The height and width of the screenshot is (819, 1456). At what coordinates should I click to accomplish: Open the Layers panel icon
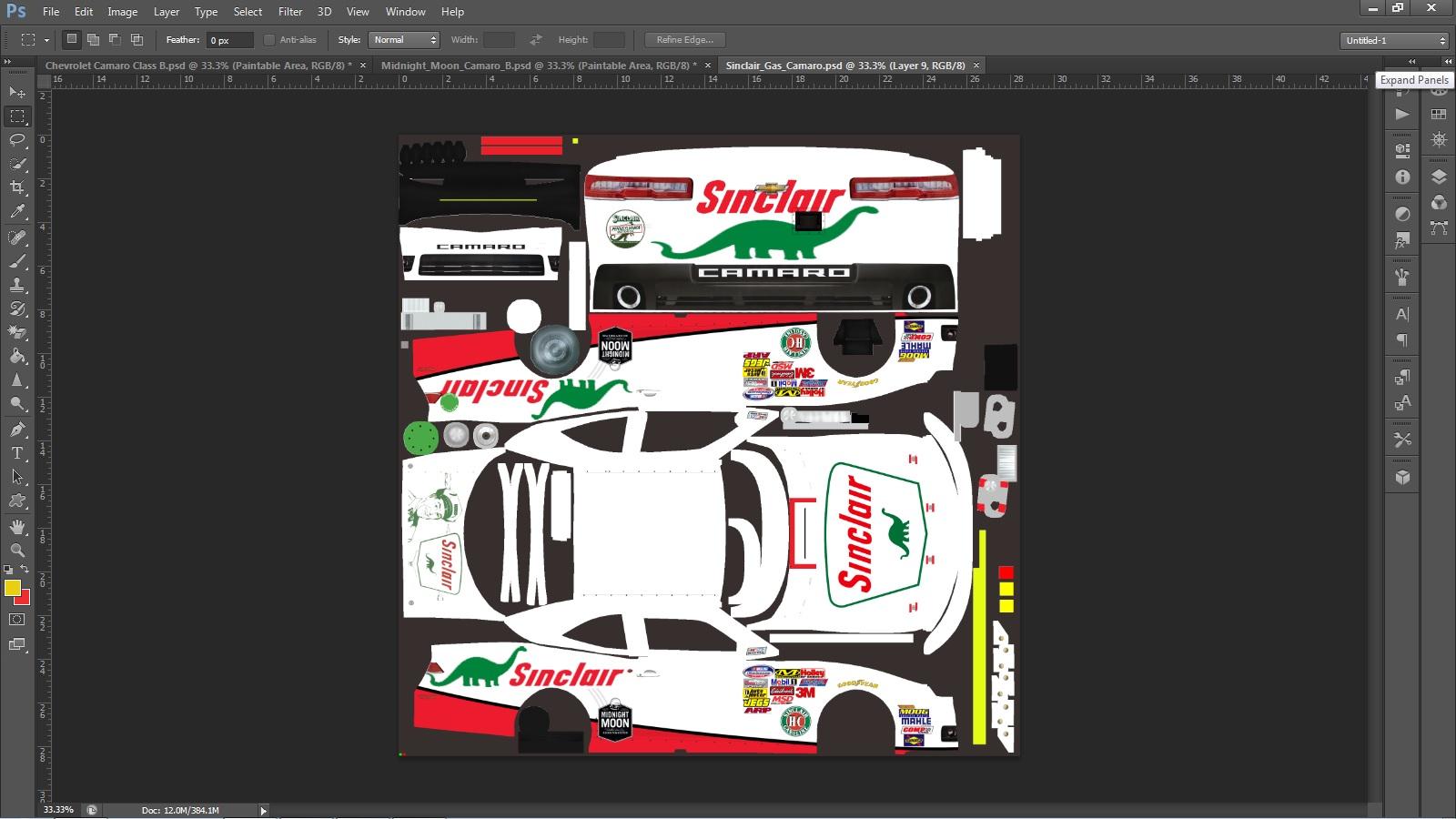coord(1439,177)
